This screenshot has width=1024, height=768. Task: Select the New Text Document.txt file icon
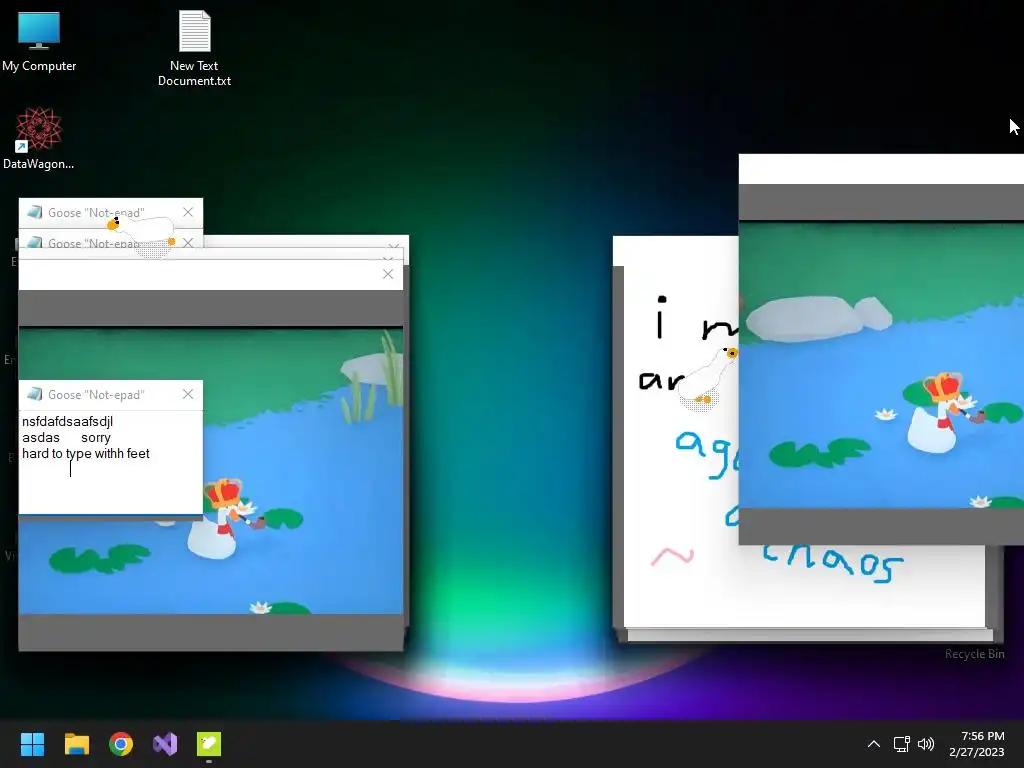pyautogui.click(x=194, y=48)
